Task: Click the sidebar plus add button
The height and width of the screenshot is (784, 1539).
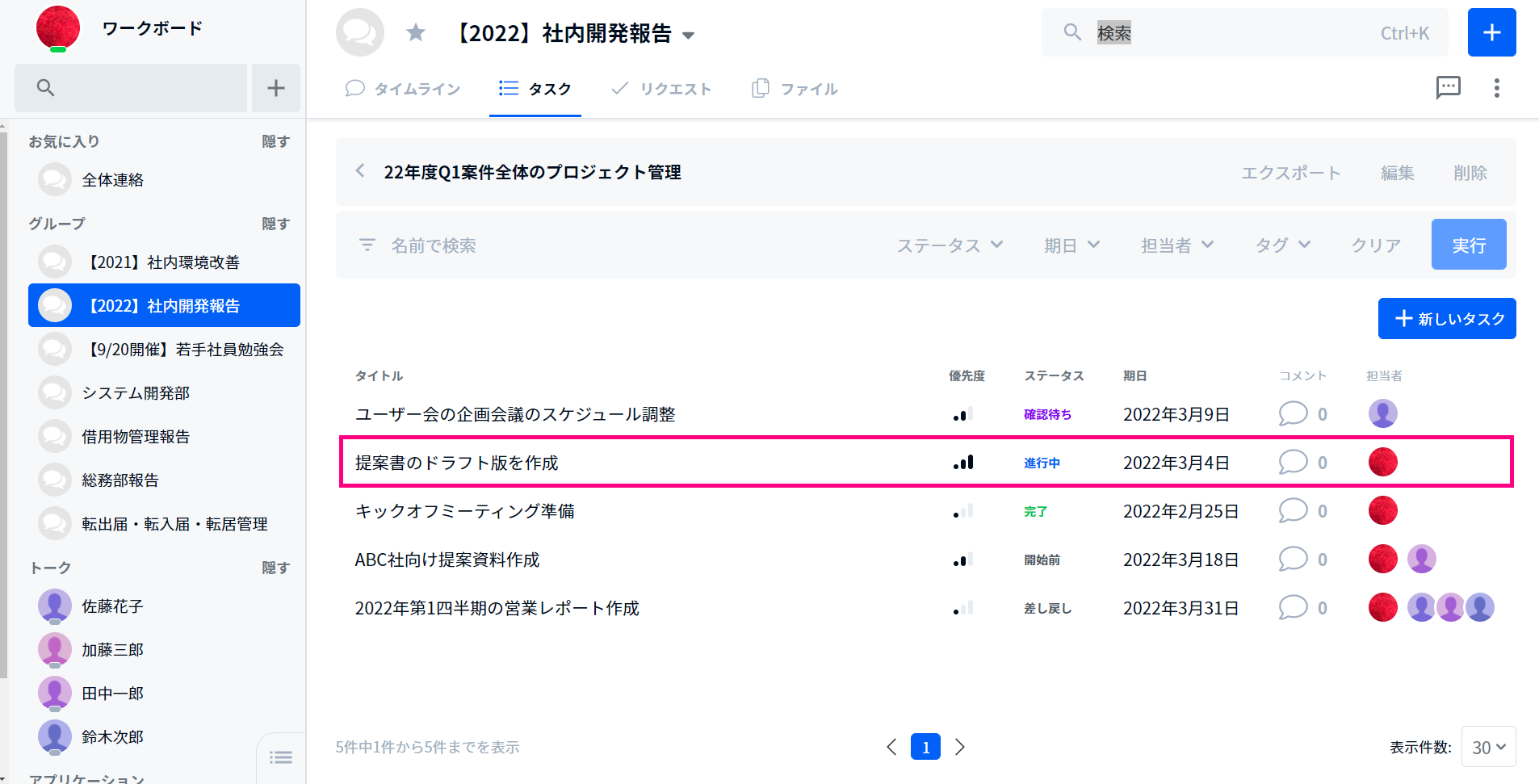Action: tap(276, 88)
